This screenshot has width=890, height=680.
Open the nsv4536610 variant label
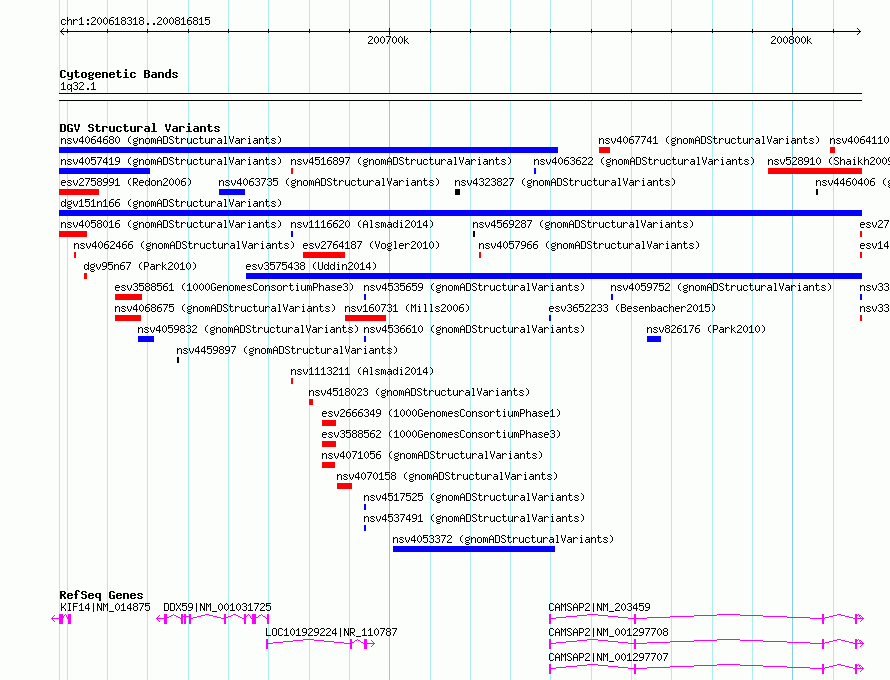tap(474, 329)
